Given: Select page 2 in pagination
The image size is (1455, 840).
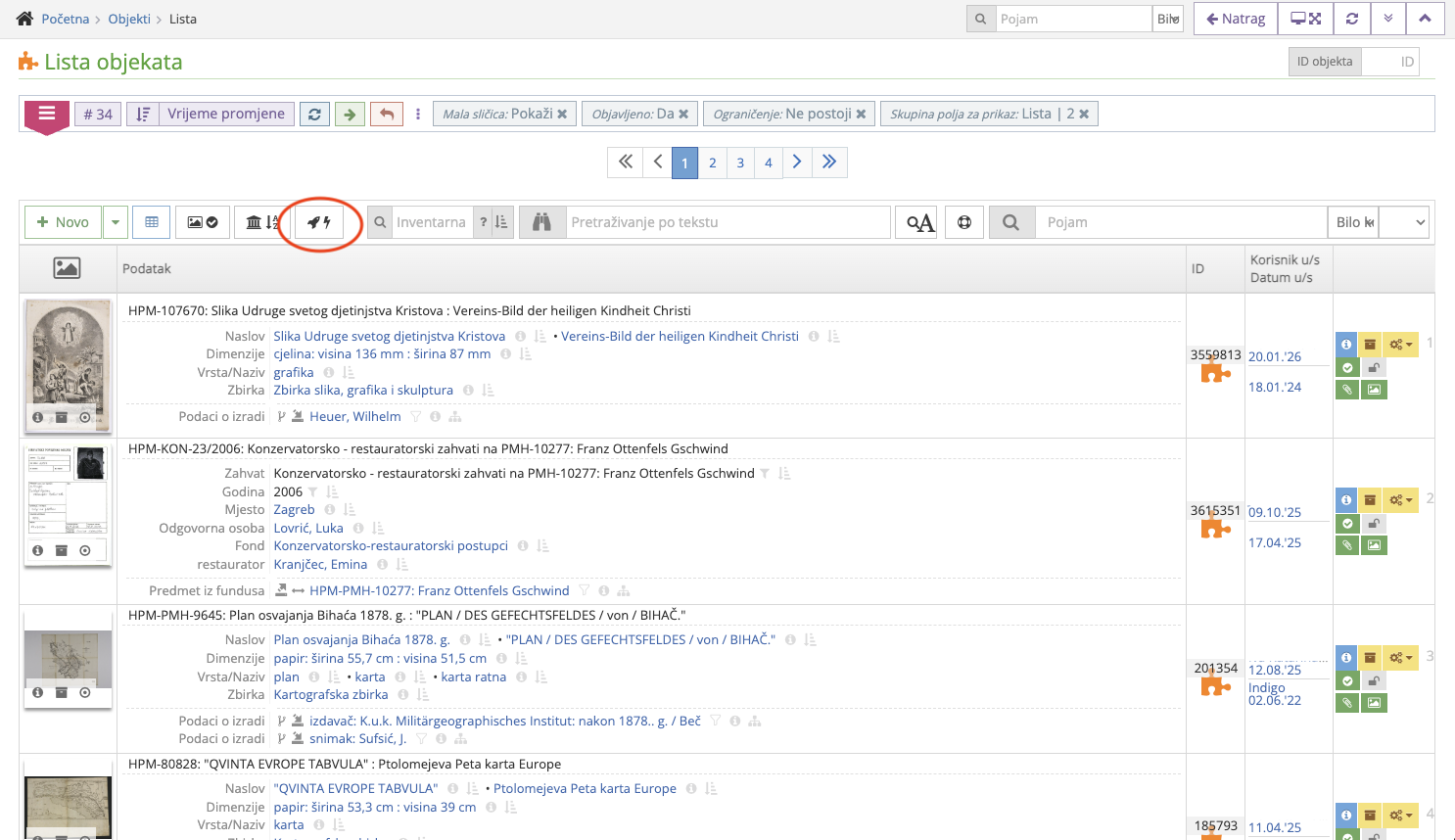Looking at the screenshot, I should click(x=713, y=163).
